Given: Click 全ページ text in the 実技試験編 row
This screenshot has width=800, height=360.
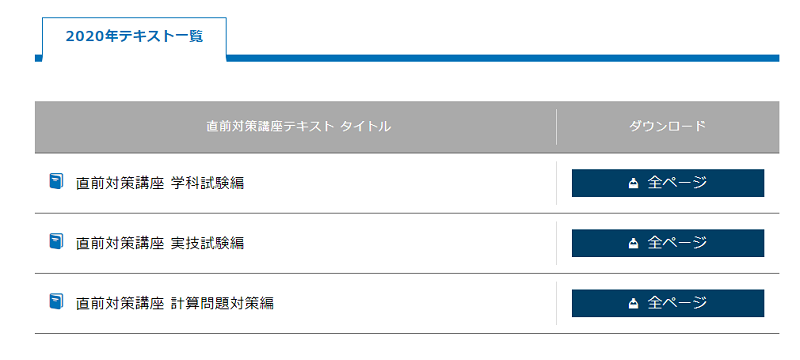Looking at the screenshot, I should (677, 243).
